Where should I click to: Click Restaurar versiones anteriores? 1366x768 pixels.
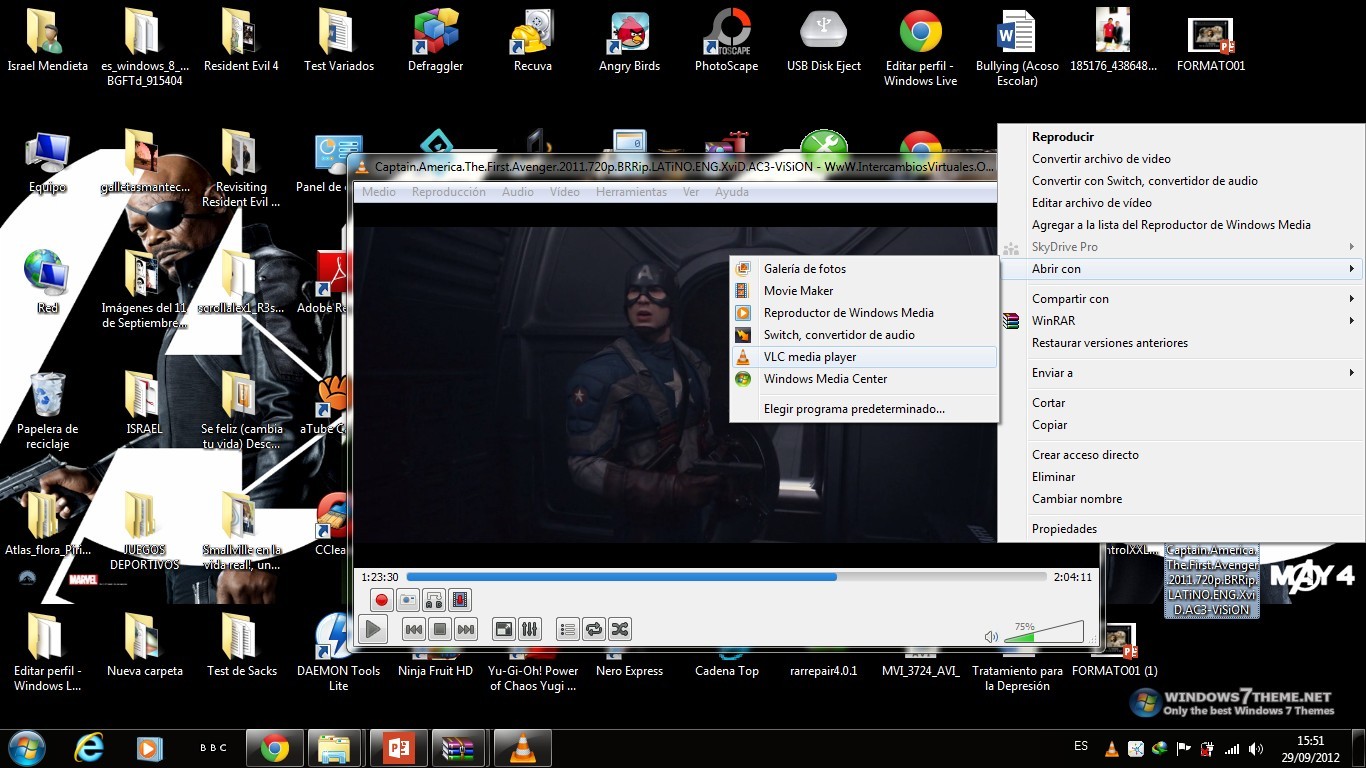point(1181,343)
